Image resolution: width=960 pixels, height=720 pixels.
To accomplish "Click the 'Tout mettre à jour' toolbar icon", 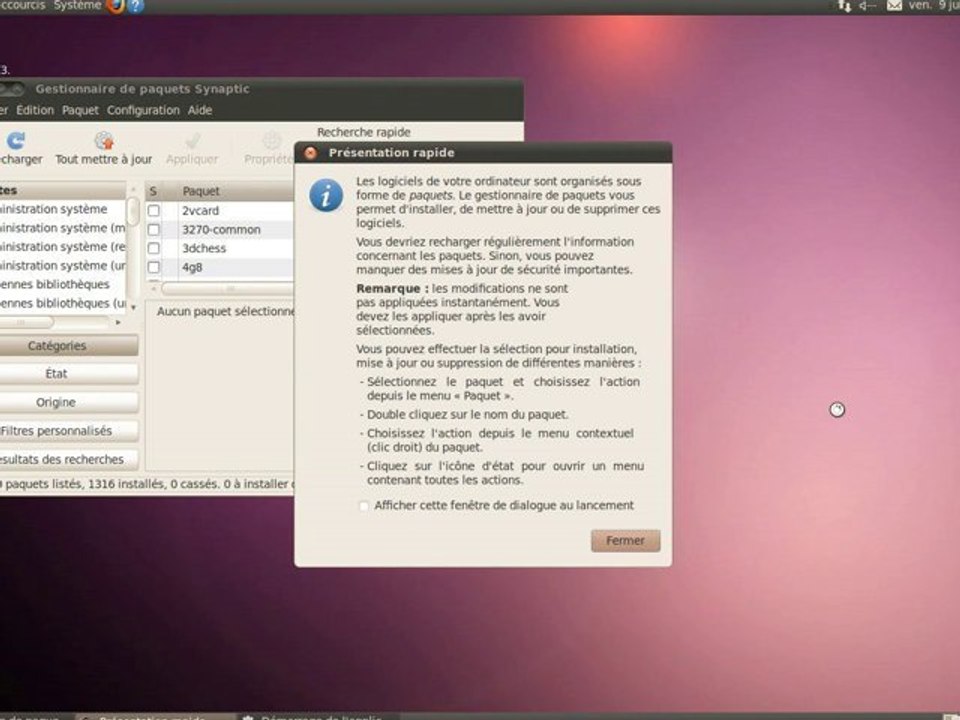I will pyautogui.click(x=105, y=141).
